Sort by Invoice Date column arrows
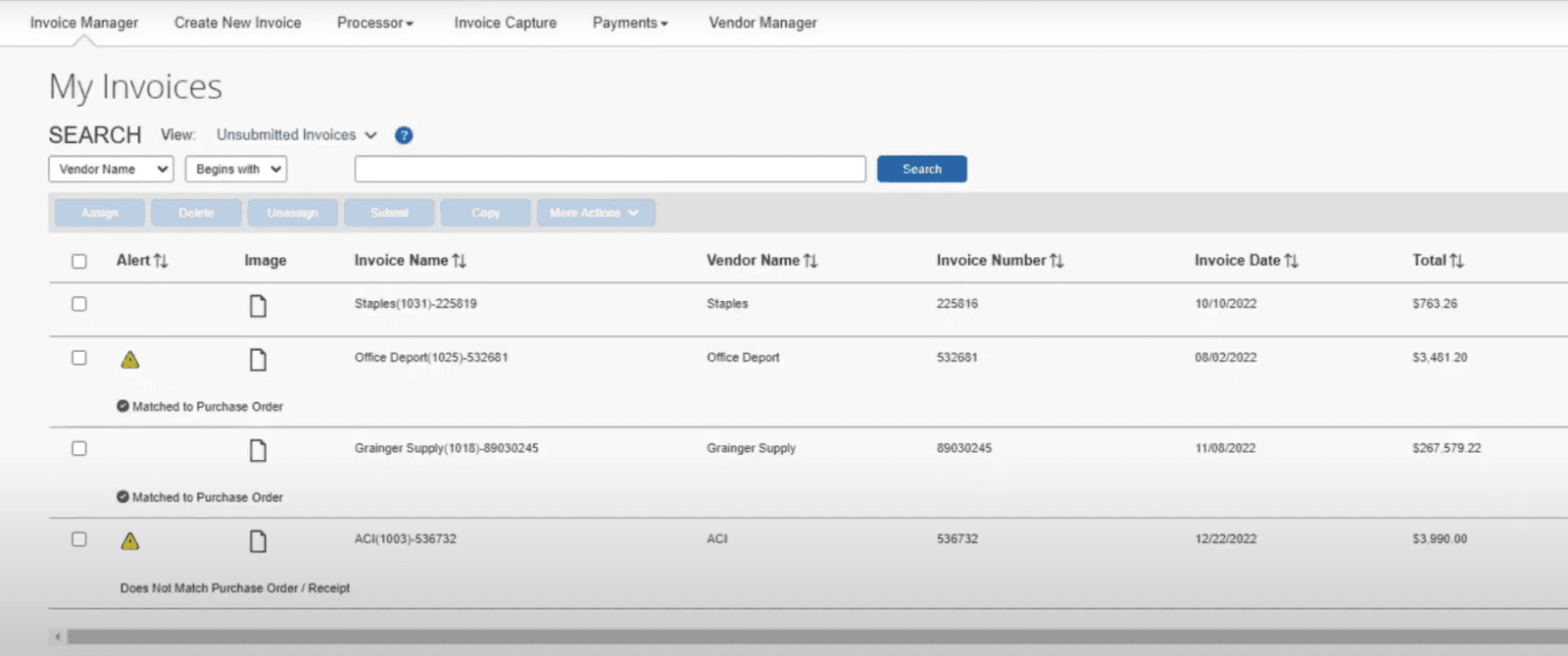This screenshot has height=656, width=1568. (1292, 261)
